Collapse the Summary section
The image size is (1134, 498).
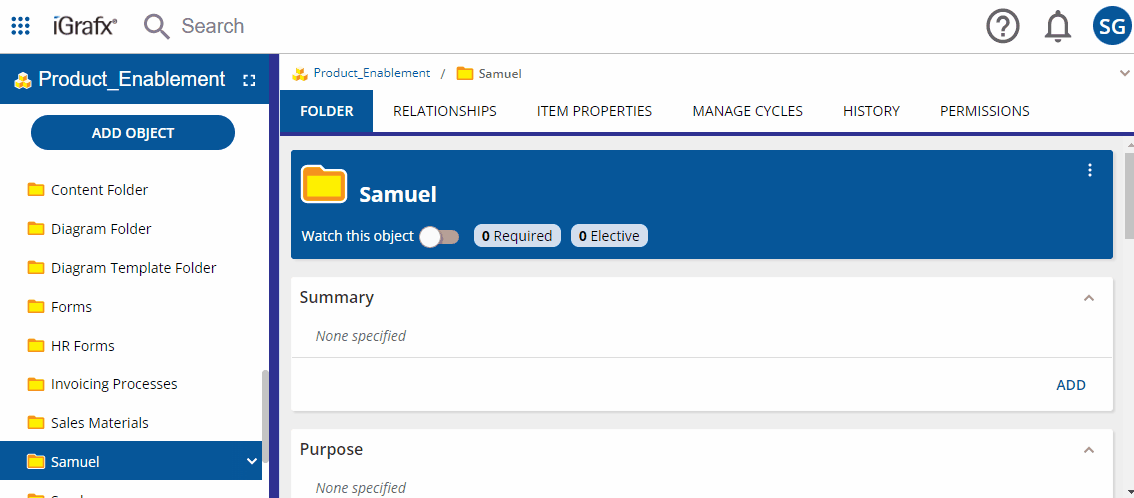[1089, 298]
